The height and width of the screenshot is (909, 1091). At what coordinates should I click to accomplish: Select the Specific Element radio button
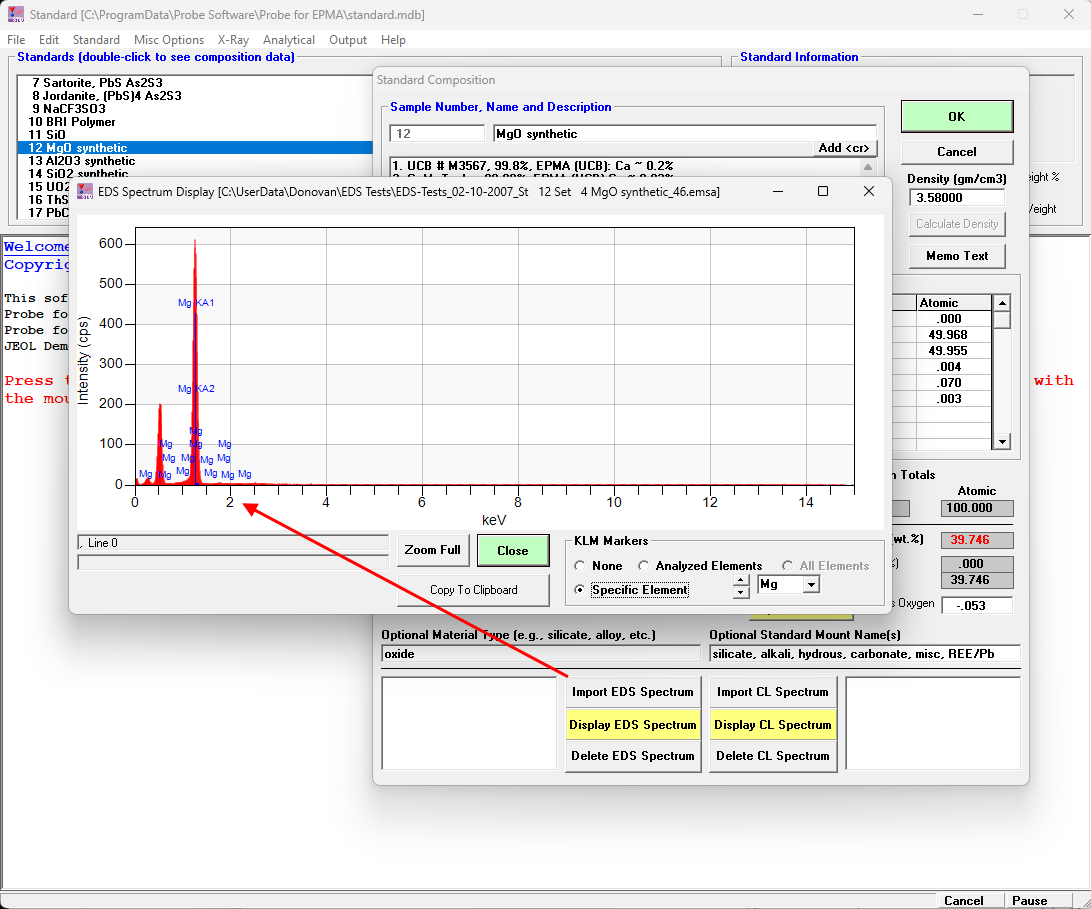coord(581,590)
